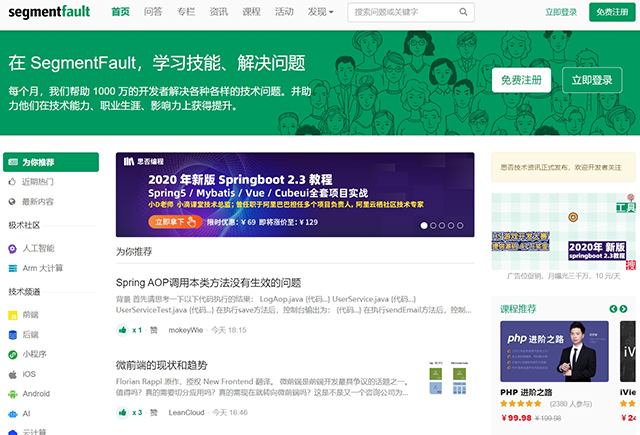Click the thumbs-up icon on 微前端 article
Screen dimensions: 640x435
click(x=122, y=413)
